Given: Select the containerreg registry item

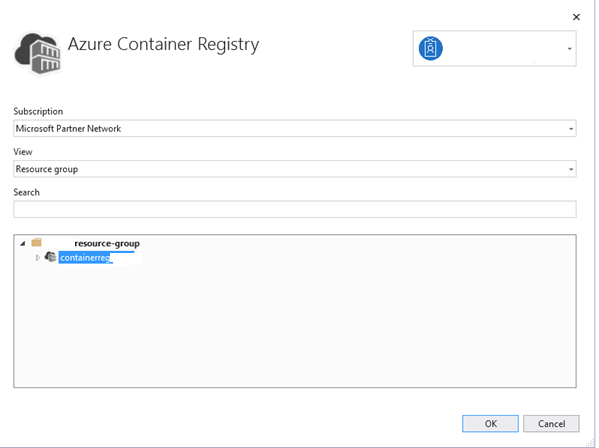Looking at the screenshot, I should pyautogui.click(x=85, y=258).
